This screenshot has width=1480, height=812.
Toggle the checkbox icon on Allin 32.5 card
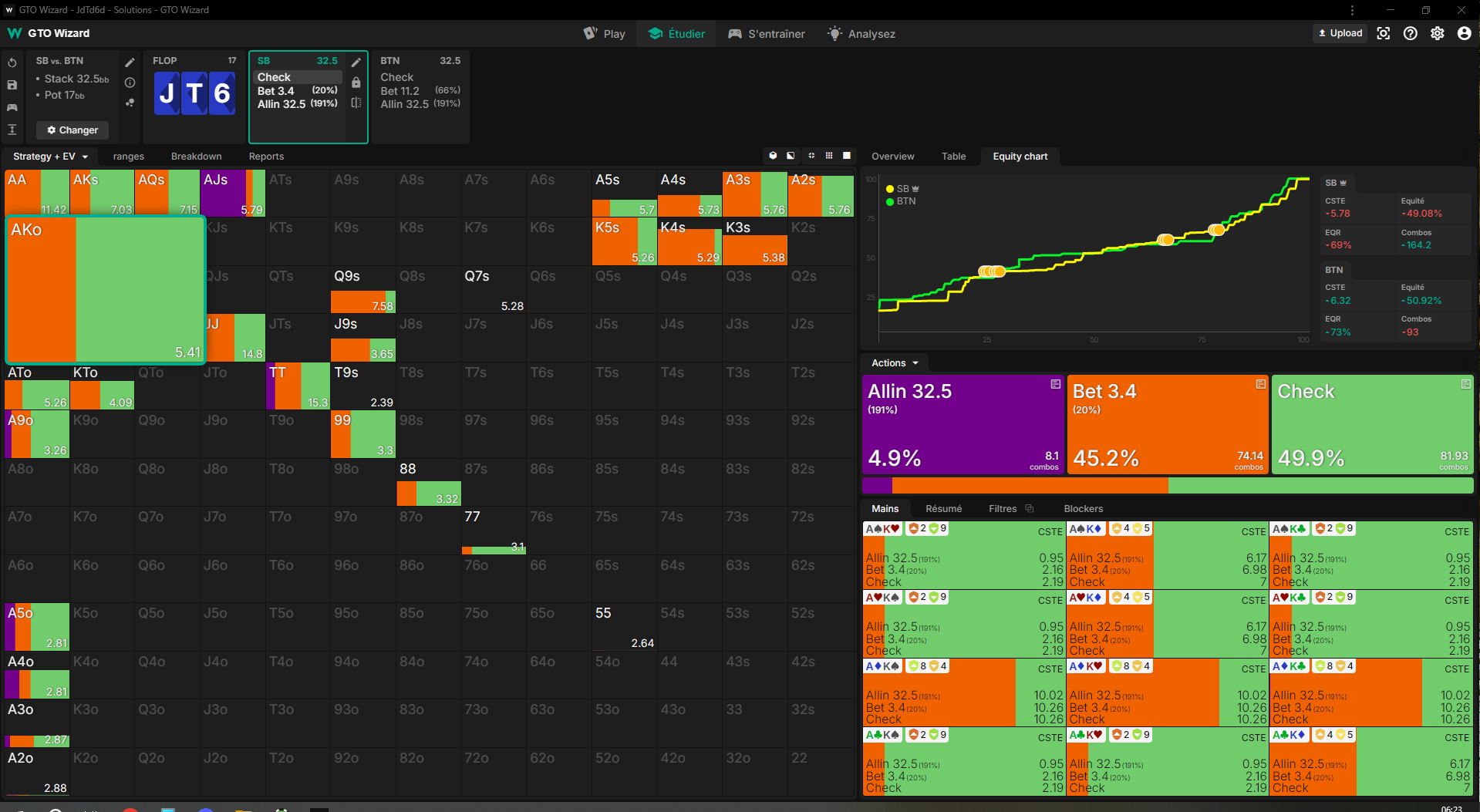click(x=1055, y=384)
